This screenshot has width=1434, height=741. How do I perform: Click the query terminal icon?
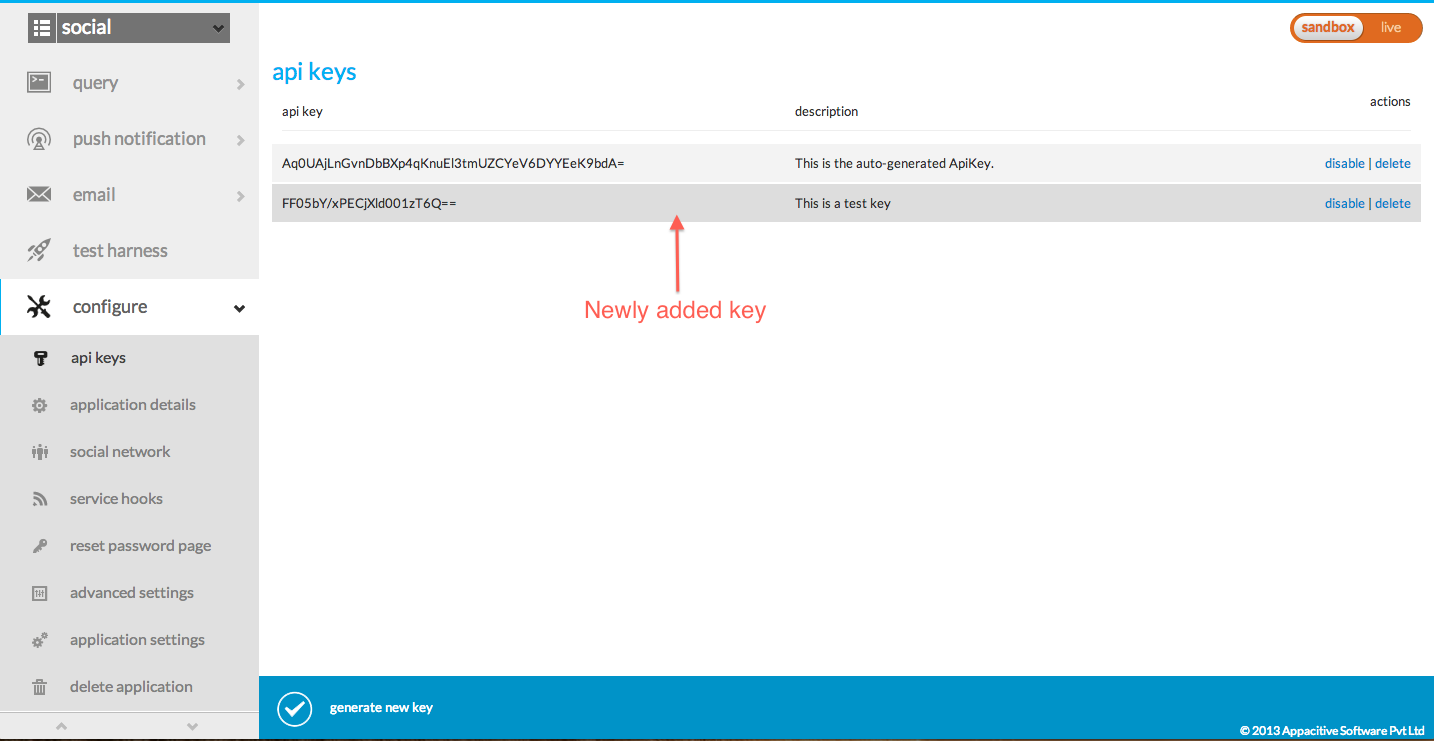click(x=39, y=83)
